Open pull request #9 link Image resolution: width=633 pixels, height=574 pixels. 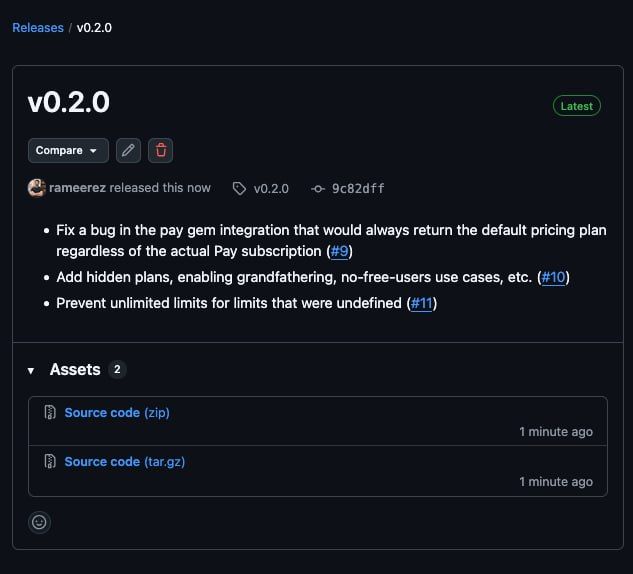click(x=341, y=251)
